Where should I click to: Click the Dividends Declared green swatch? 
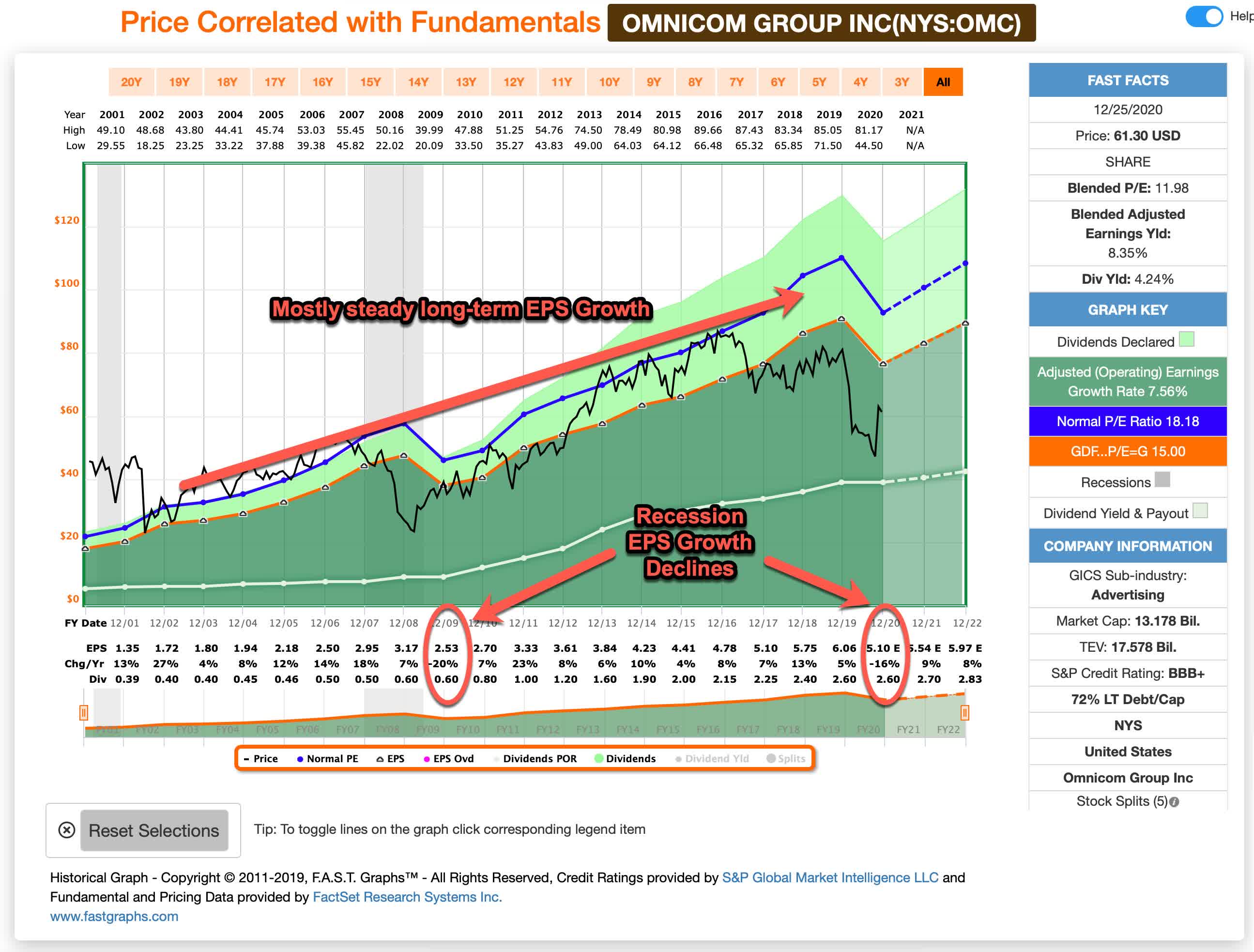click(x=1187, y=339)
